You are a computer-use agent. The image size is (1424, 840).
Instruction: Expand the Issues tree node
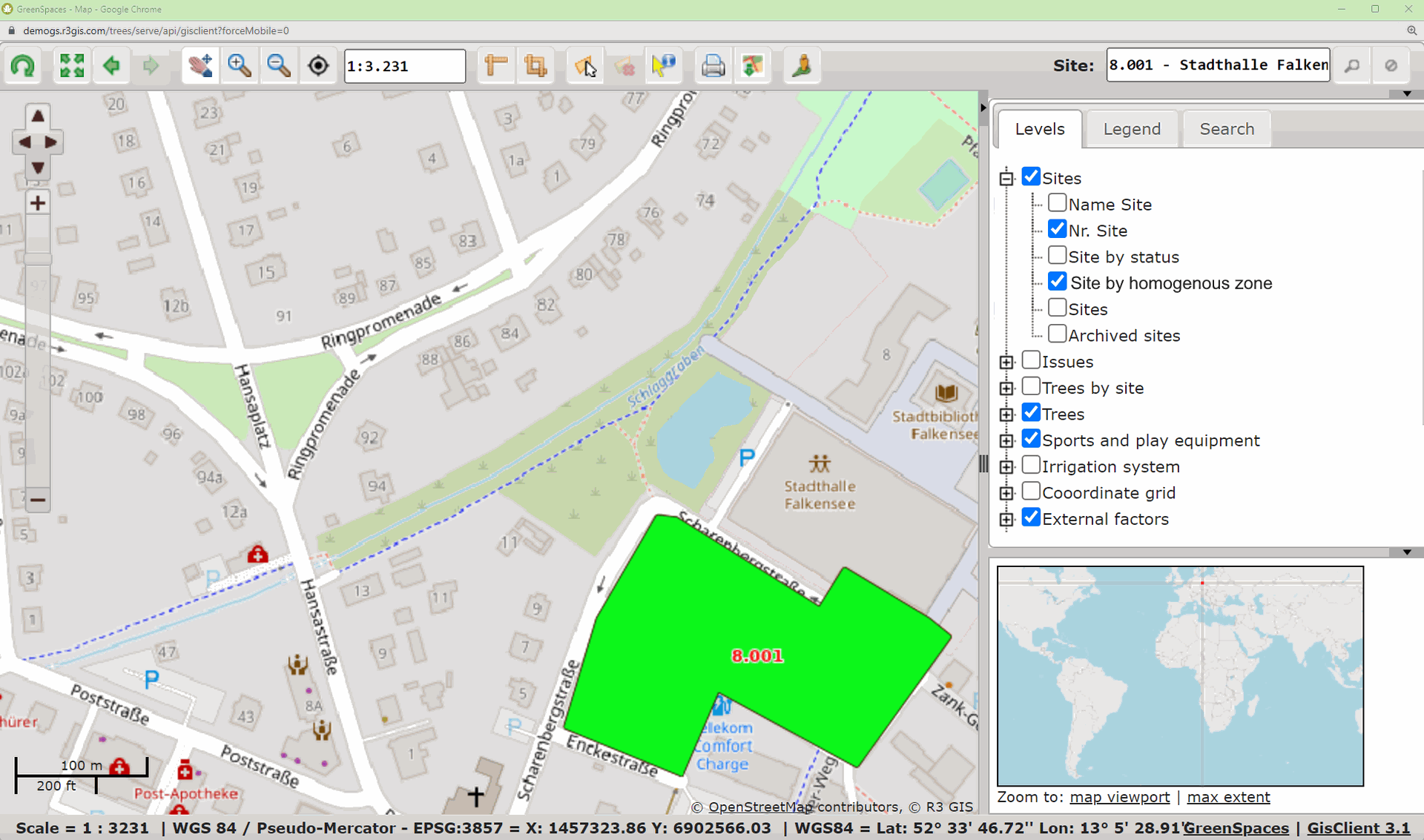coord(1006,362)
